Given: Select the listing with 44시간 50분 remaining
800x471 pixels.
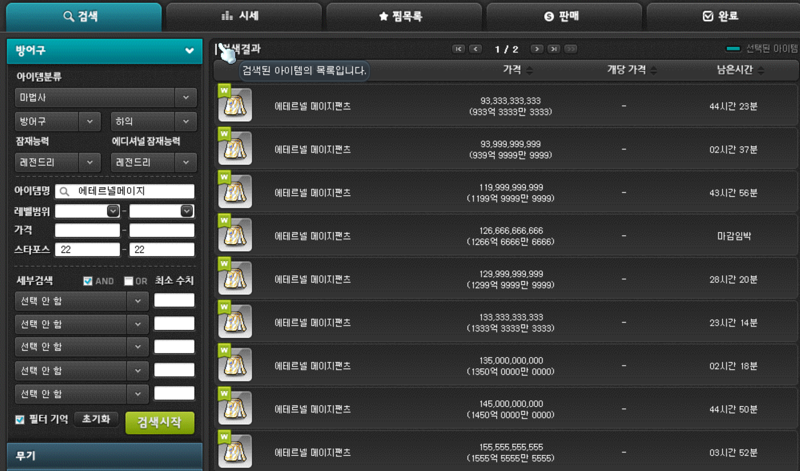Looking at the screenshot, I should (x=506, y=409).
